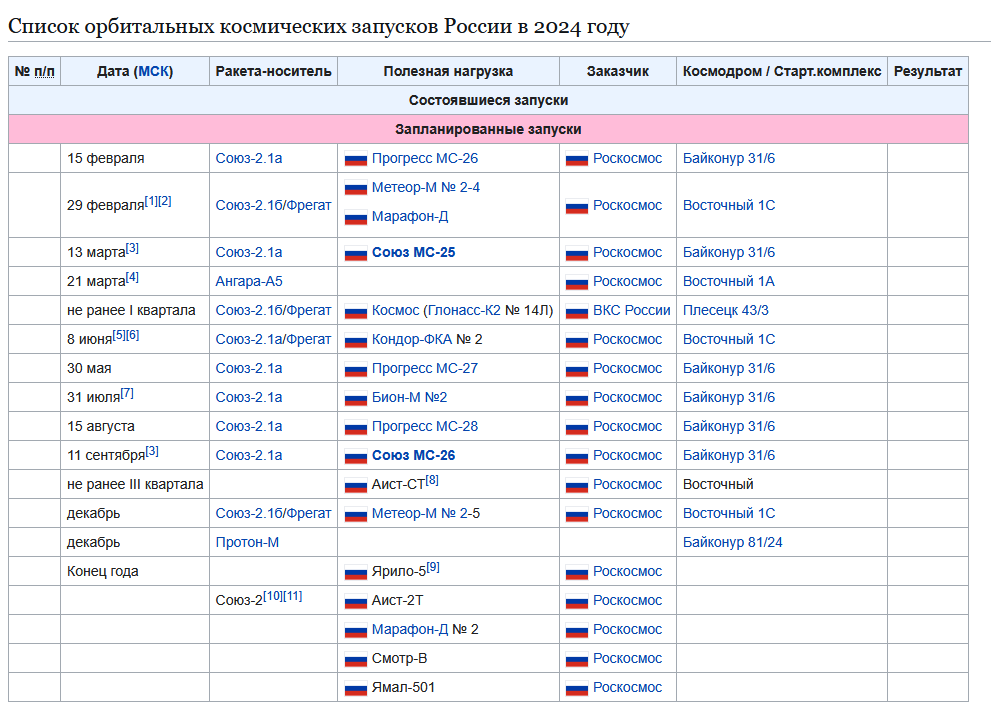
Task: Select the 'Конец года' date cell
Action: click(135, 571)
